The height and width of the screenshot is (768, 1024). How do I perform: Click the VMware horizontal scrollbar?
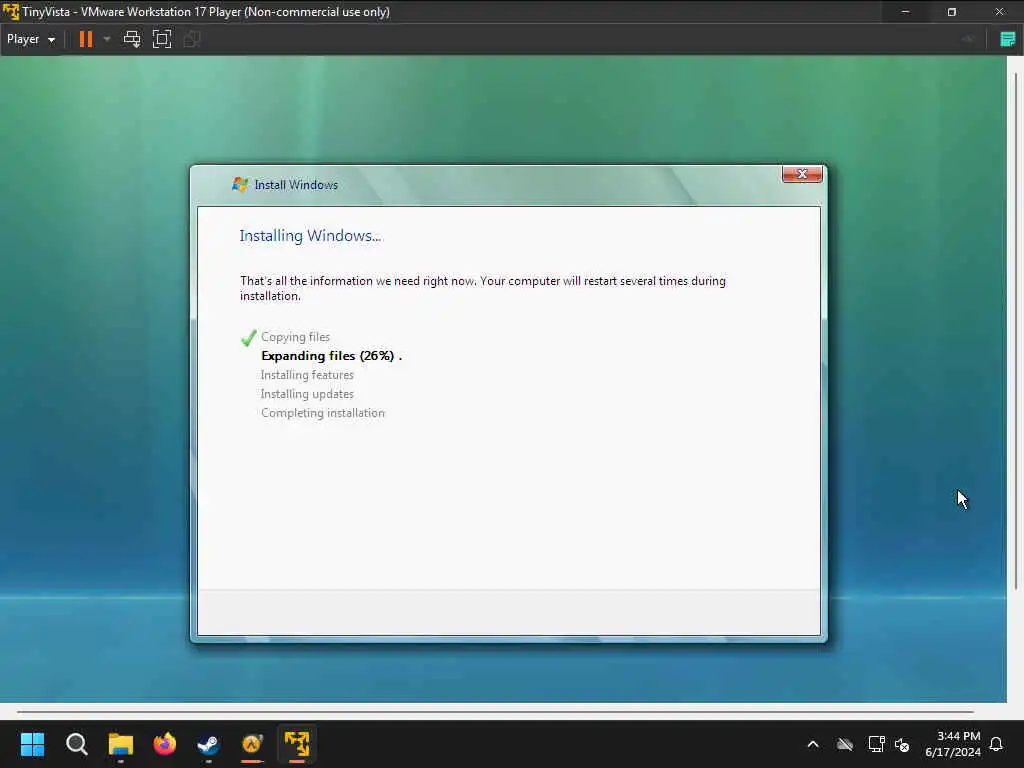[x=495, y=711]
